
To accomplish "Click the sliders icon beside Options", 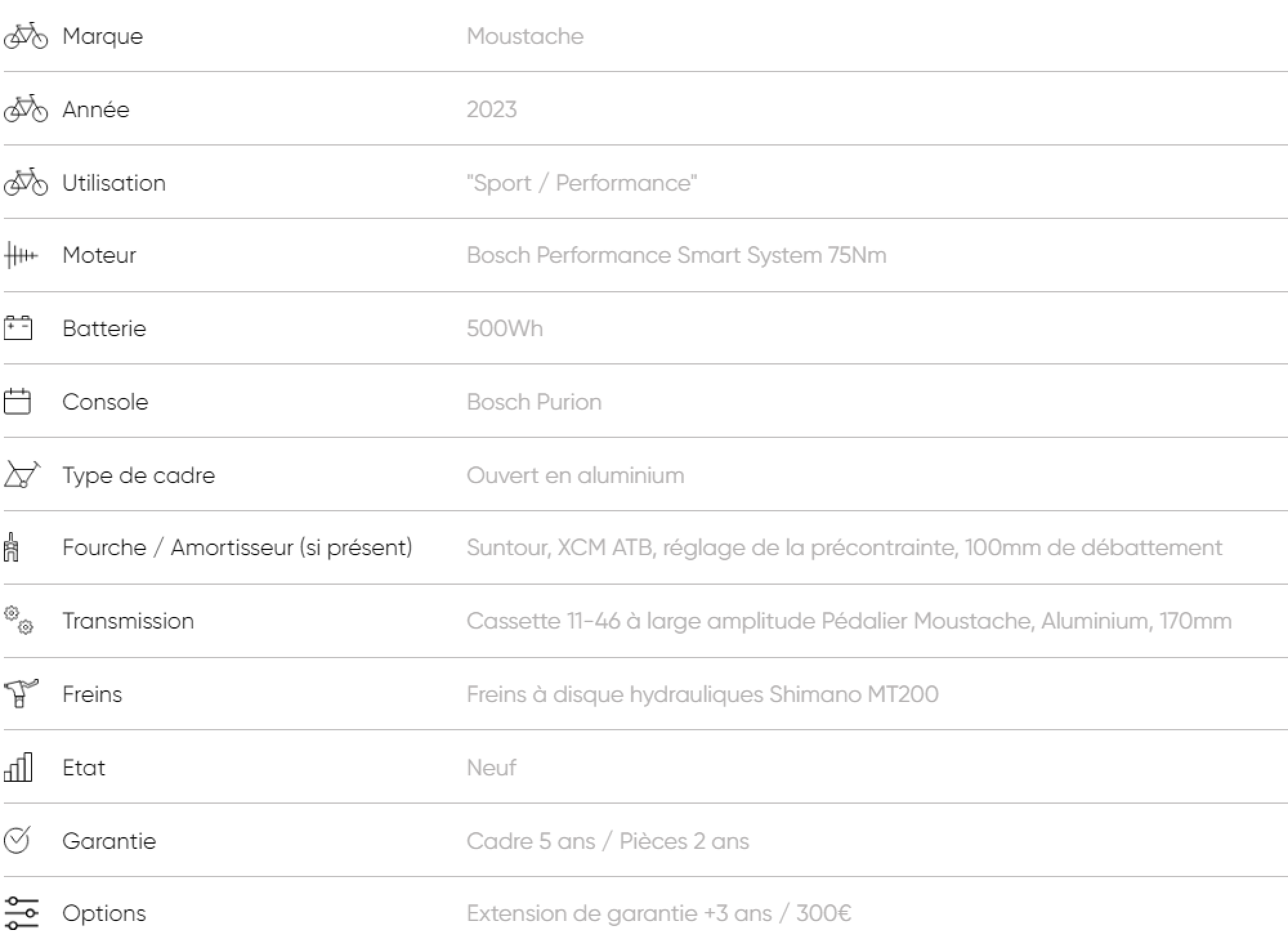I will pos(21,913).
